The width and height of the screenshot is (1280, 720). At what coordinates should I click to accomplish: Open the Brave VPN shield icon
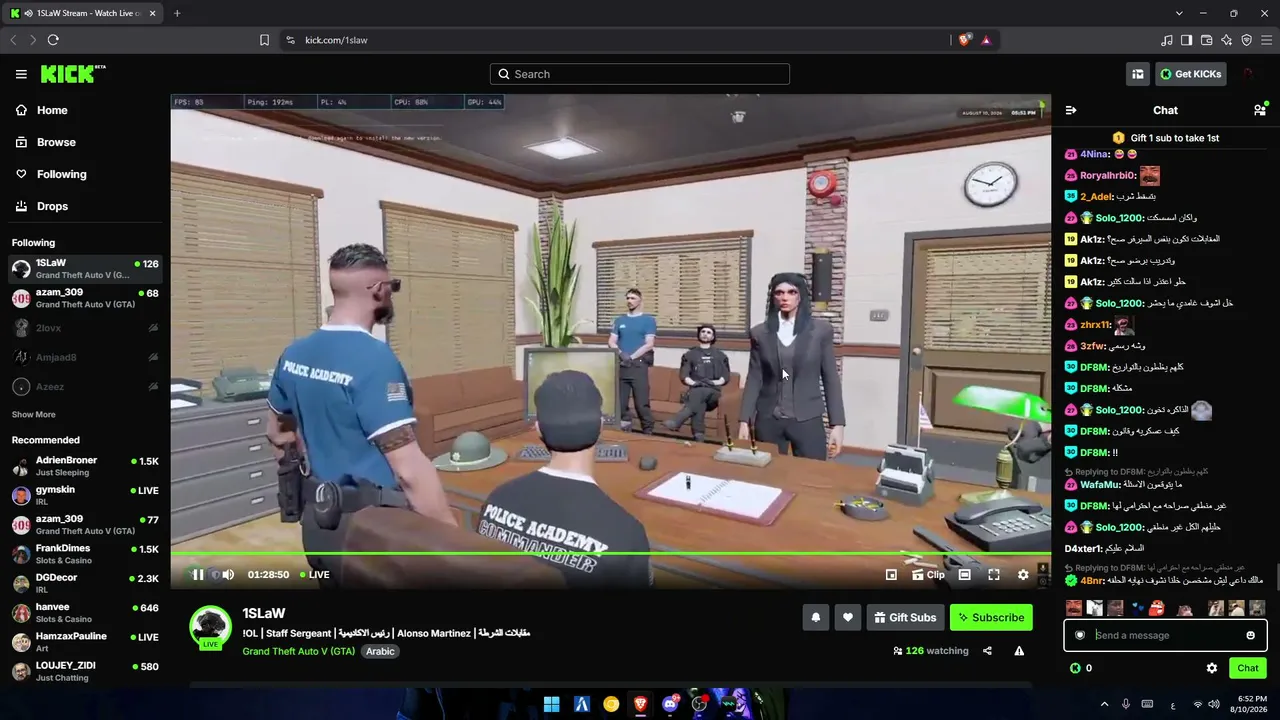(x=1246, y=40)
